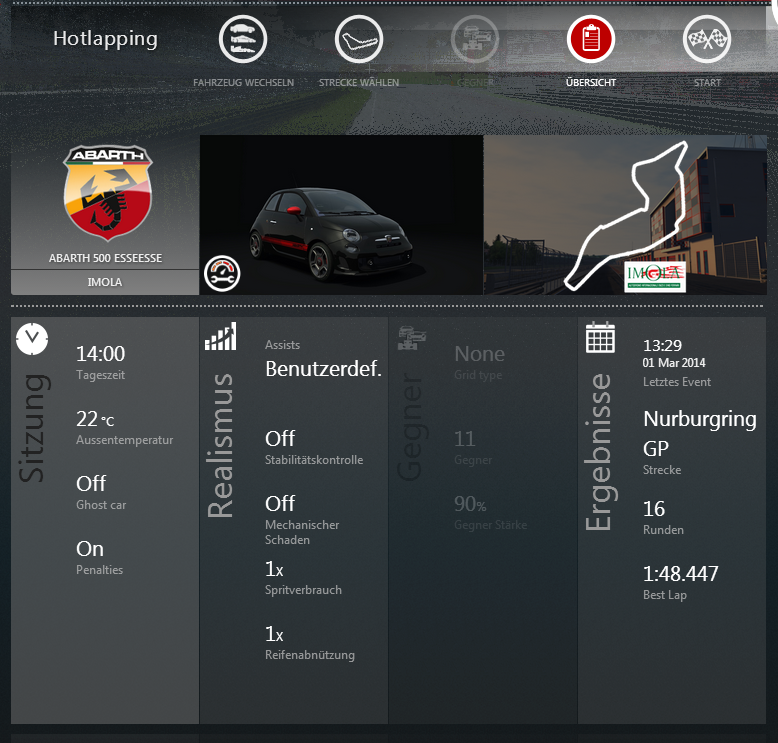This screenshot has width=778, height=743.
Task: Click the Abarth scorpion logo badge
Action: click(107, 193)
